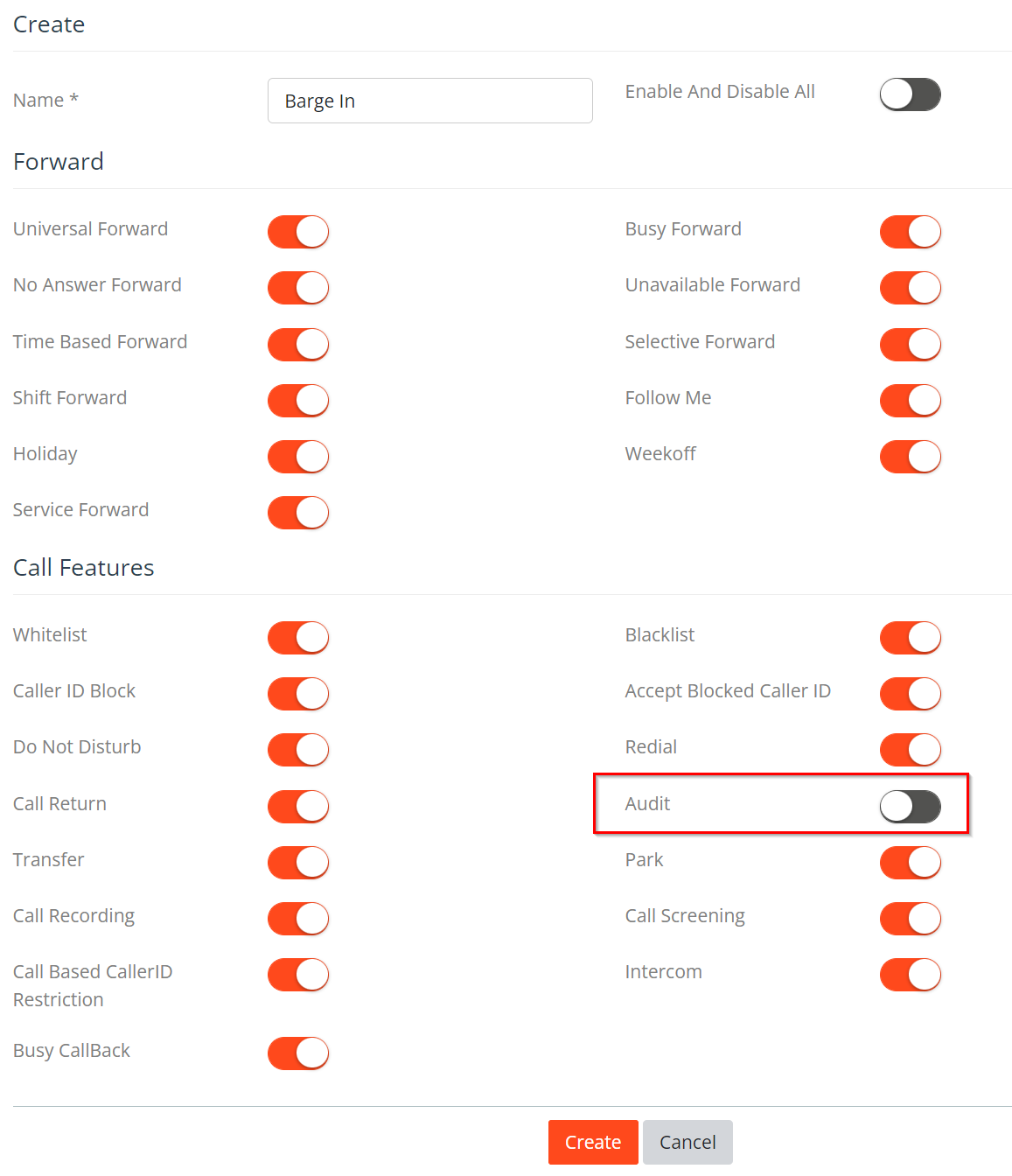This screenshot has width=1012, height=1176.
Task: Click the Create button
Action: (593, 1142)
